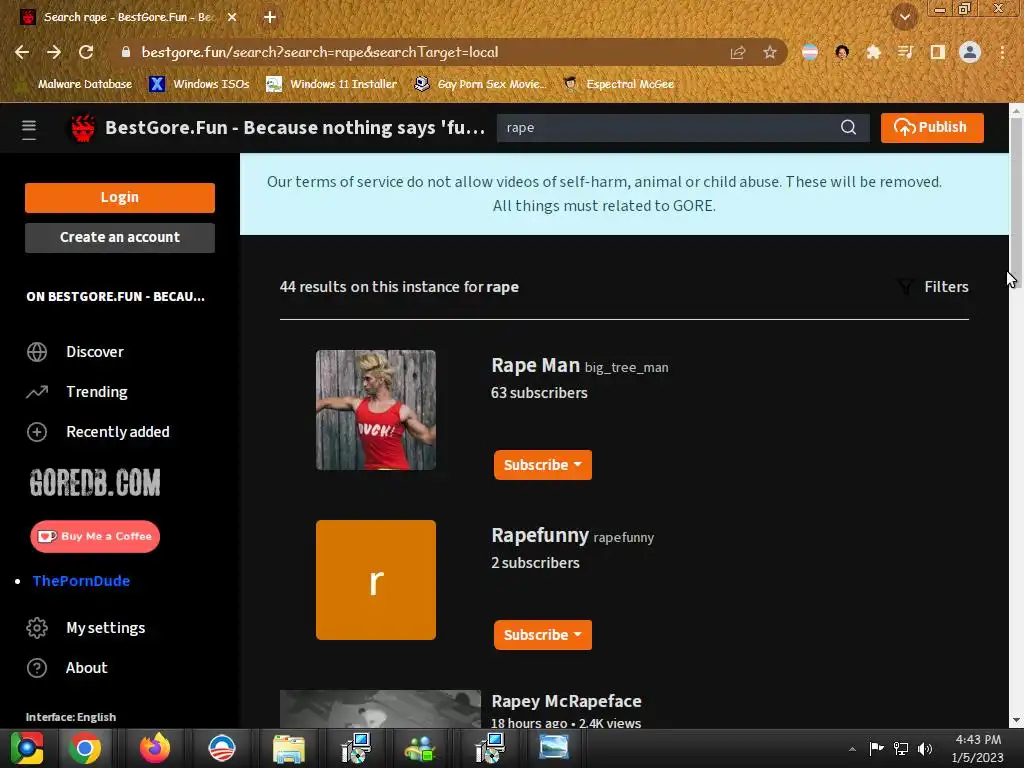This screenshot has height=768, width=1024.
Task: Click the big_tree_man channel avatar
Action: click(x=376, y=409)
